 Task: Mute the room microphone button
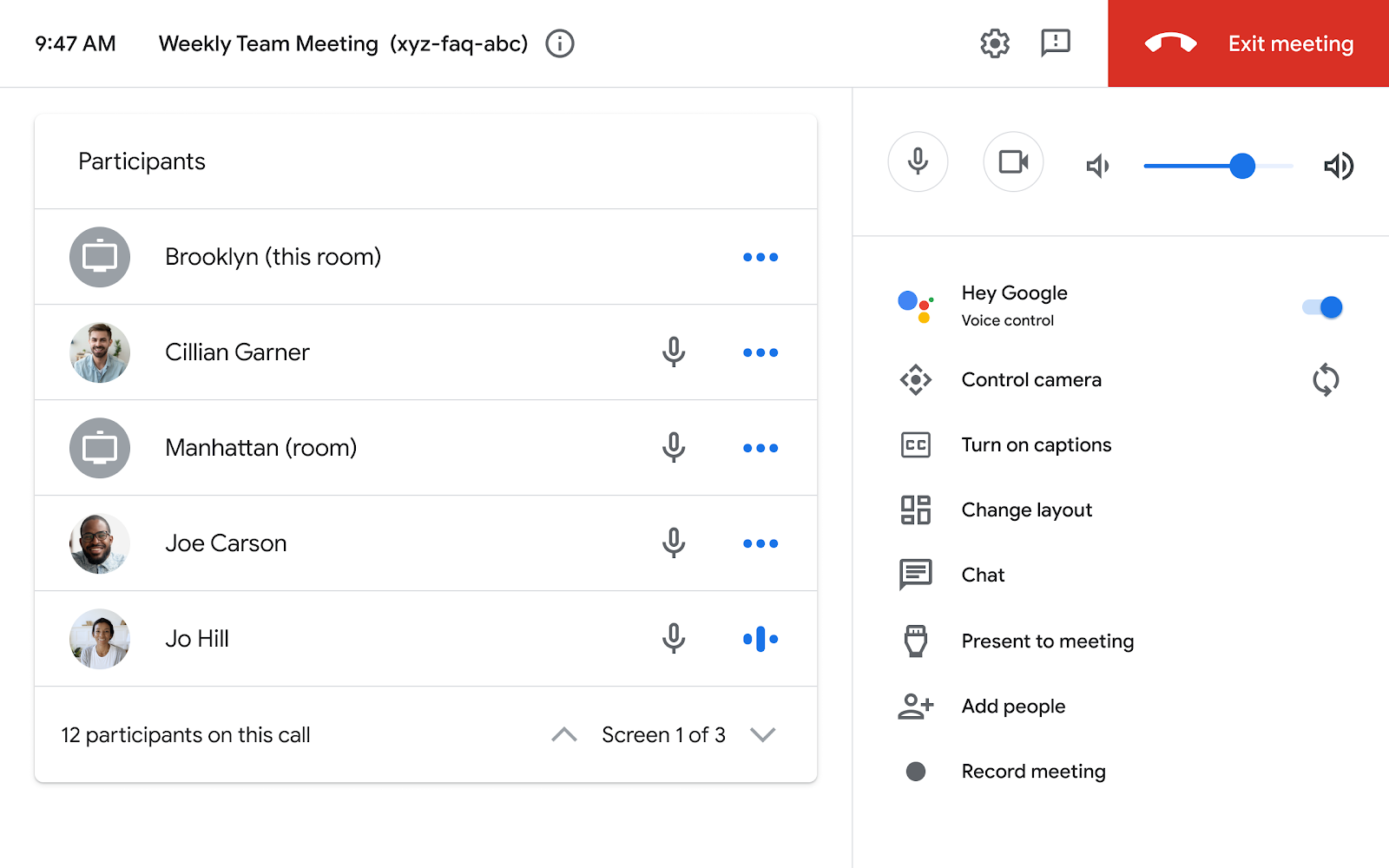[918, 162]
